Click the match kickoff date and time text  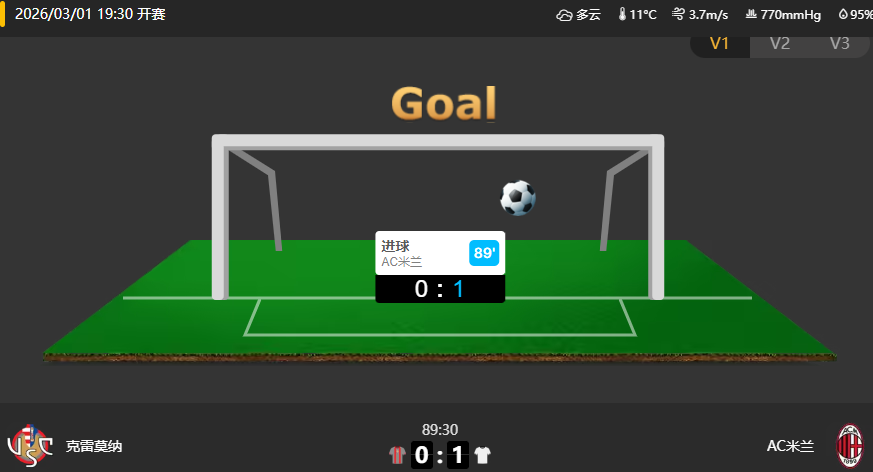90,14
